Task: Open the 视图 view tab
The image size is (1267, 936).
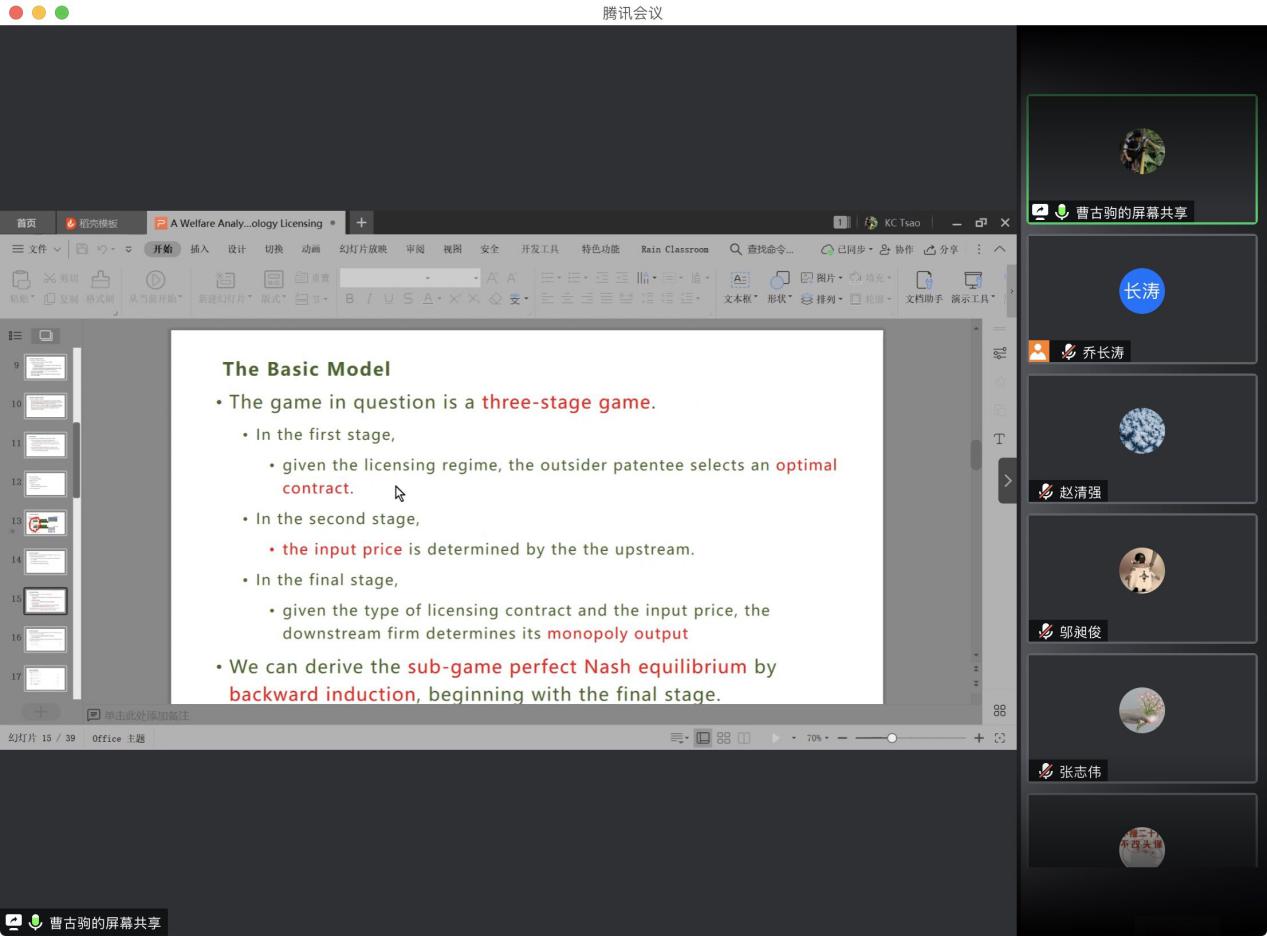Action: click(452, 249)
